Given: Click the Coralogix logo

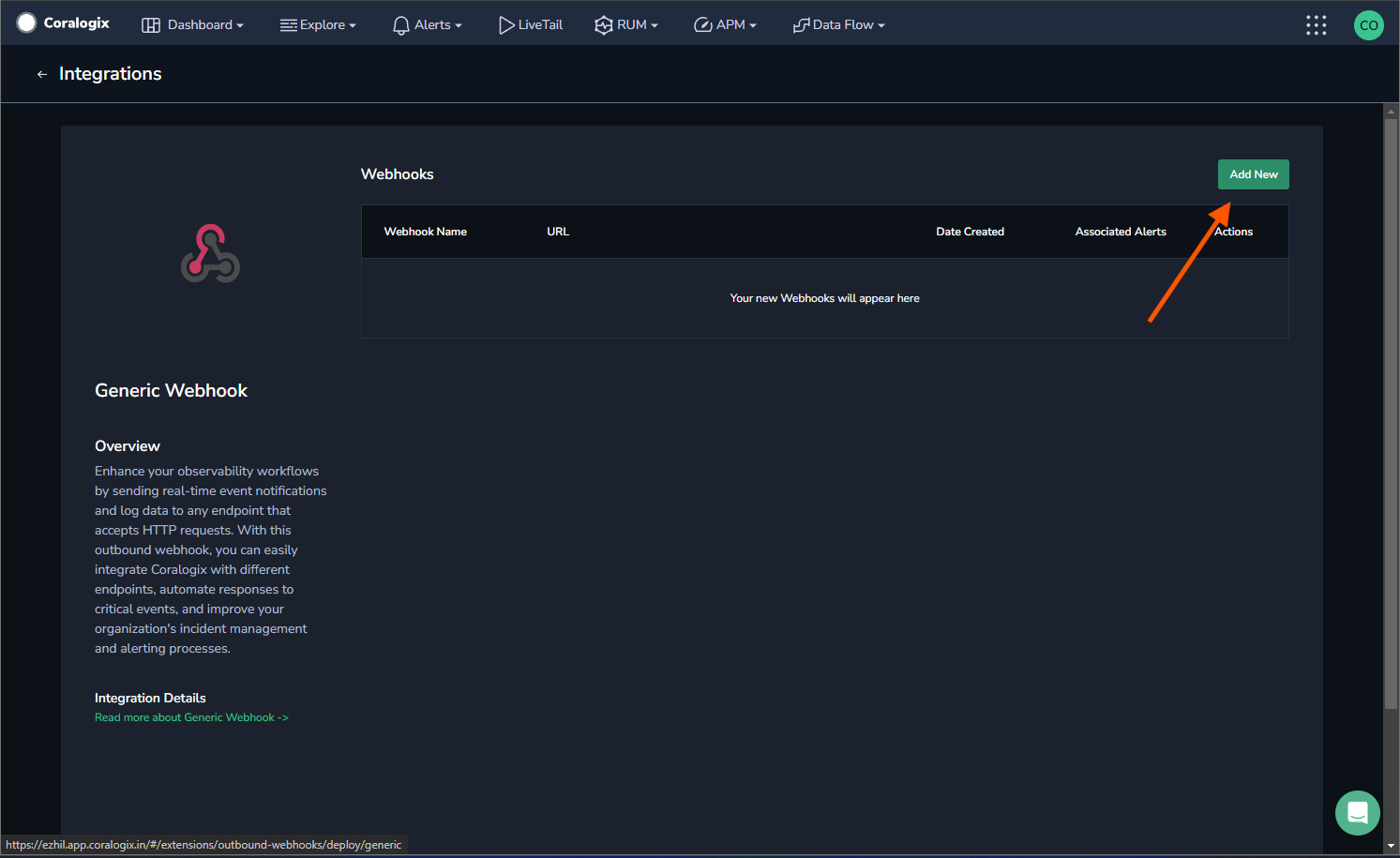Looking at the screenshot, I should click(x=63, y=23).
